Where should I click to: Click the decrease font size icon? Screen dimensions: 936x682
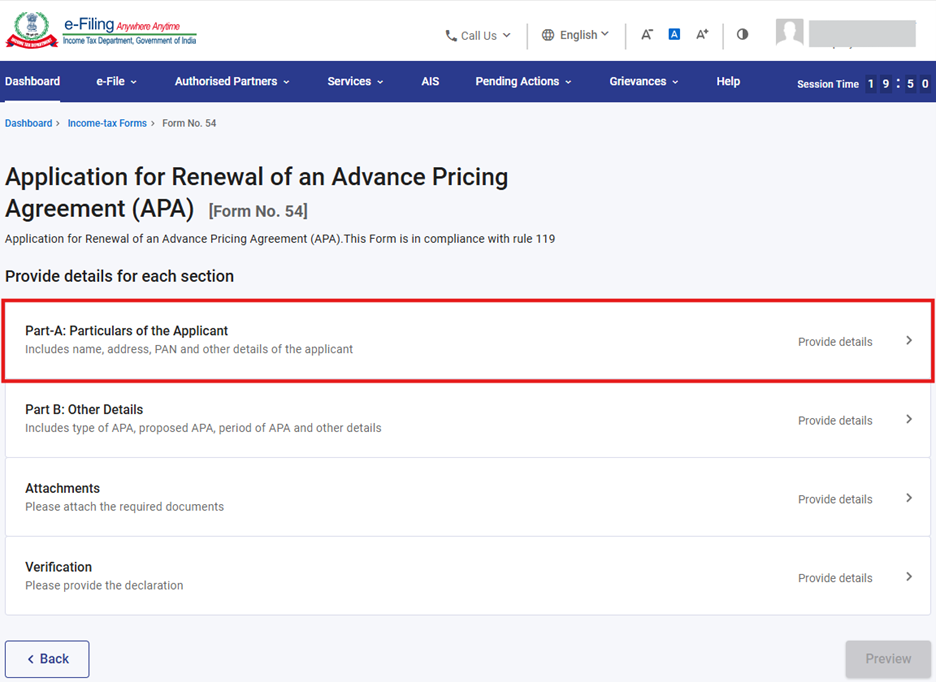pyautogui.click(x=647, y=35)
